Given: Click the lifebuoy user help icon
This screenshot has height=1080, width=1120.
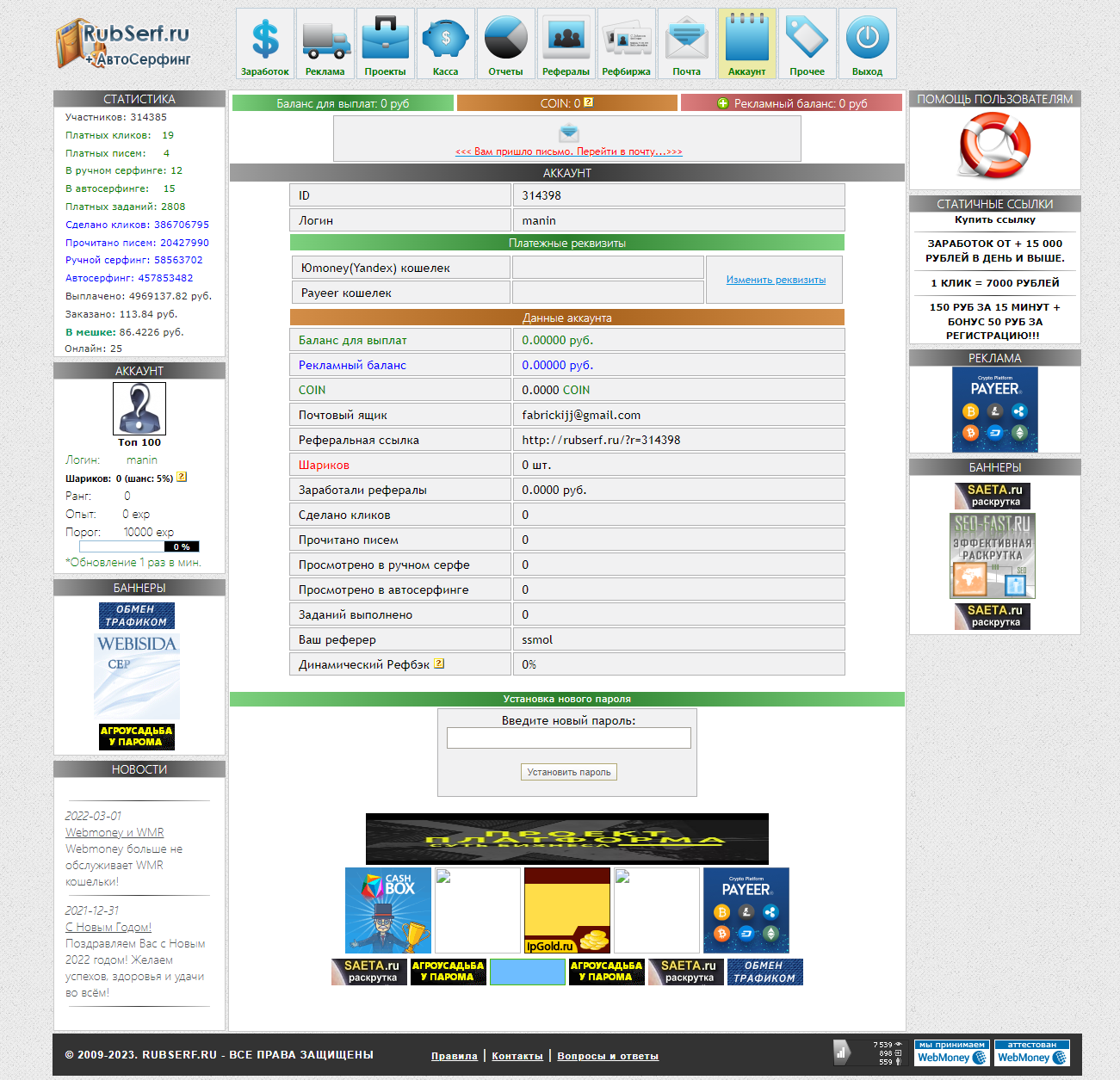Looking at the screenshot, I should [995, 146].
